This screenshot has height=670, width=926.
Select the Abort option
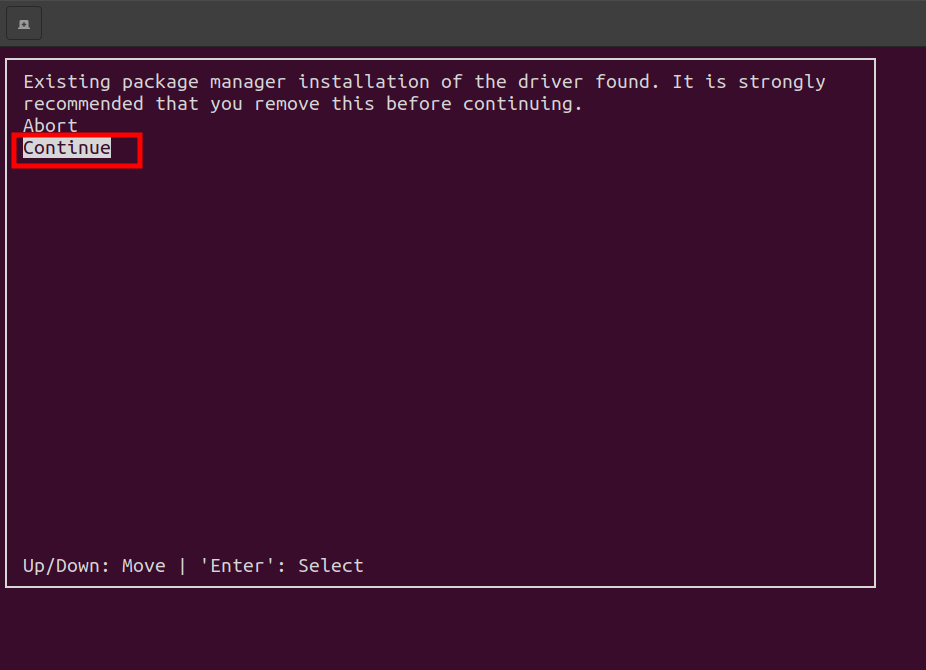point(50,126)
